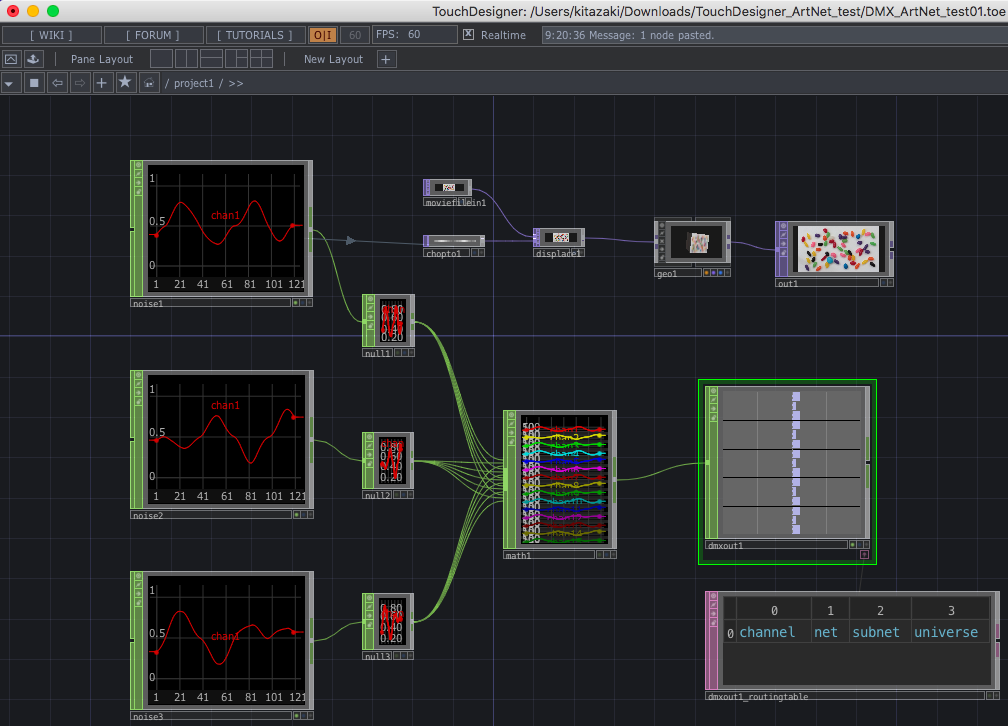Screen dimensions: 1008x726
Task: Open the dropdown arrow at far left of toolbar
Action: click(10, 83)
